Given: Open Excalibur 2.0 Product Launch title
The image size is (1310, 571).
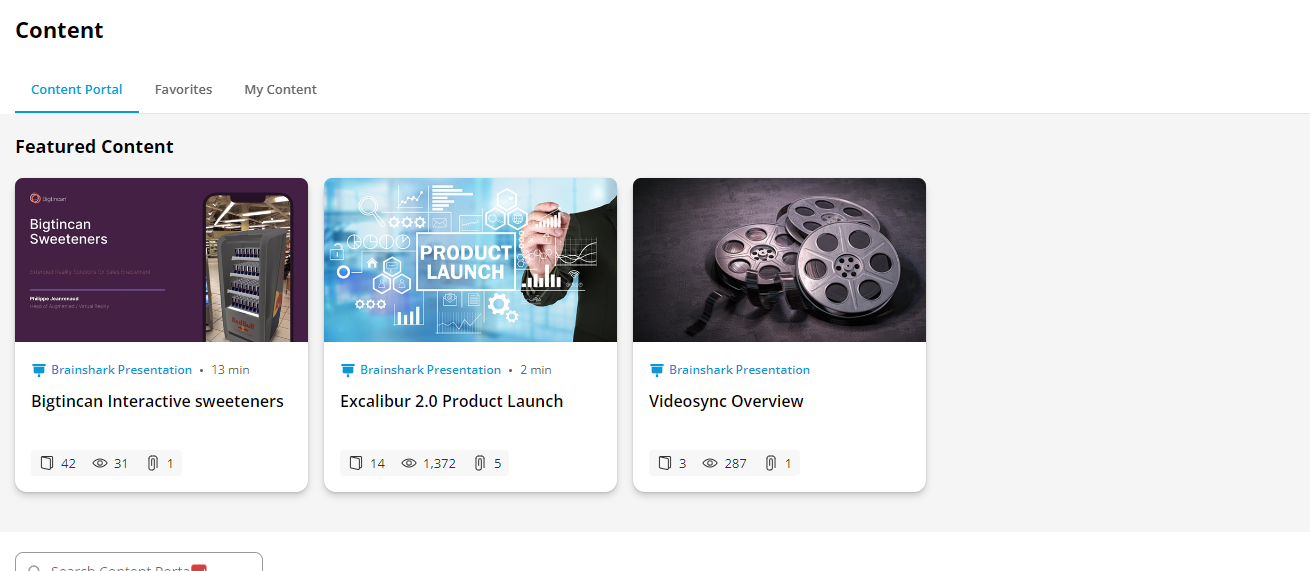Looking at the screenshot, I should point(451,401).
